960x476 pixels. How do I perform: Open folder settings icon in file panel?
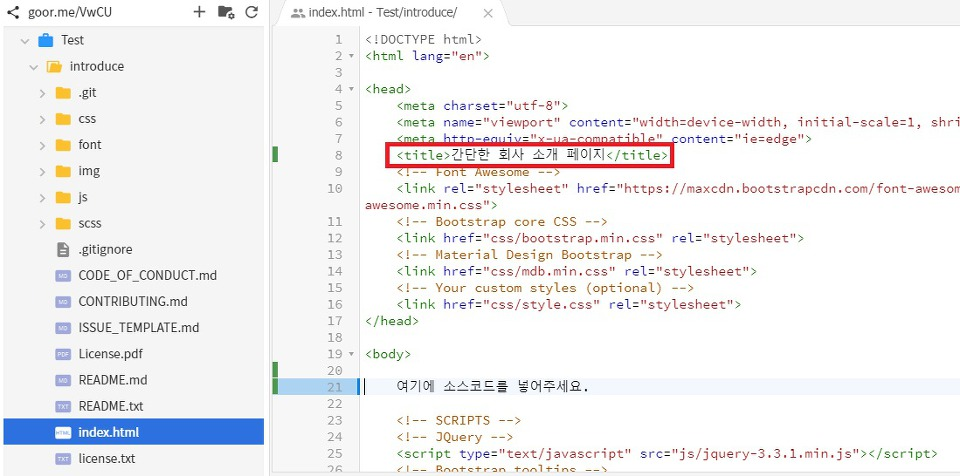[226, 12]
